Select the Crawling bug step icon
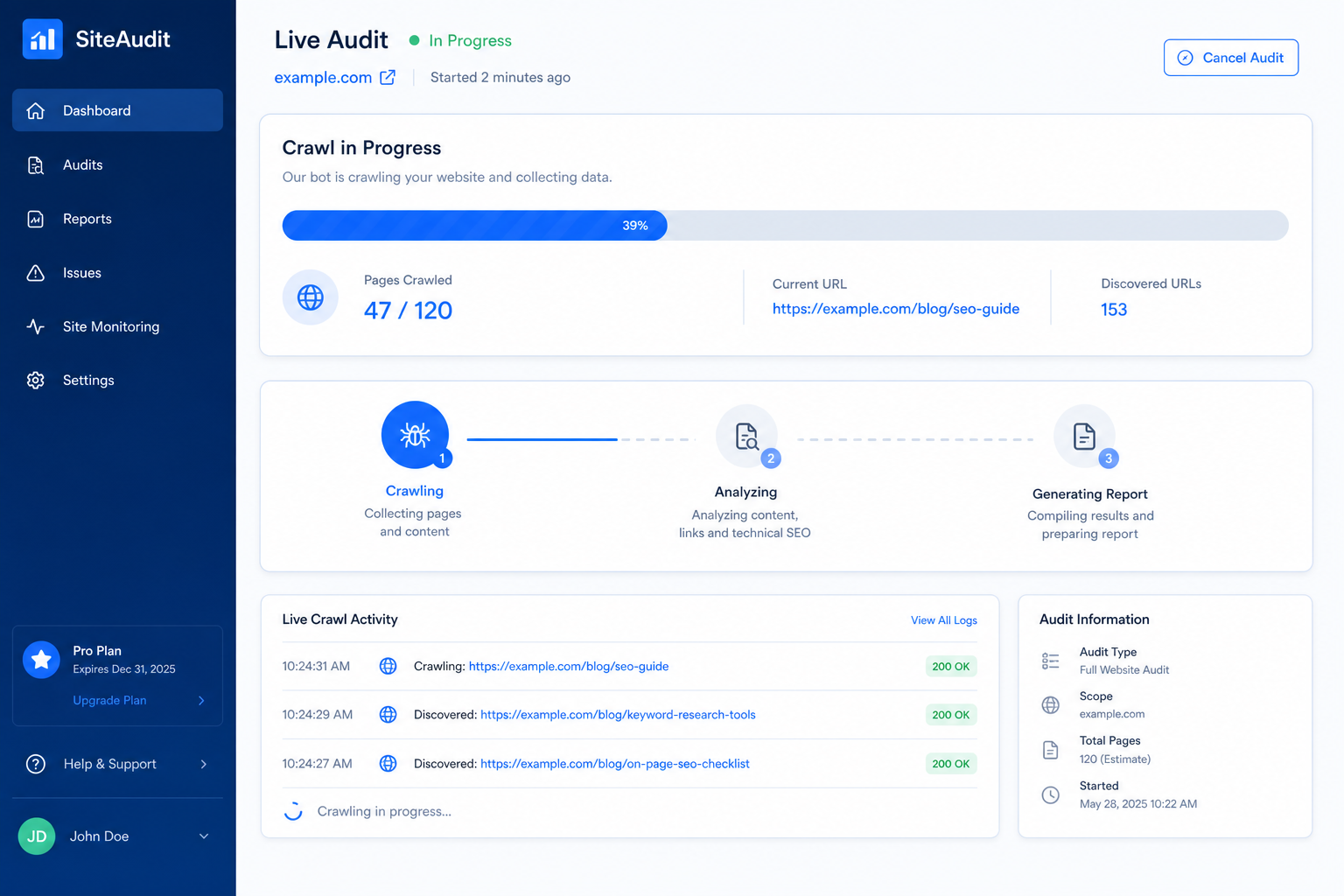The image size is (1344, 896). (415, 435)
